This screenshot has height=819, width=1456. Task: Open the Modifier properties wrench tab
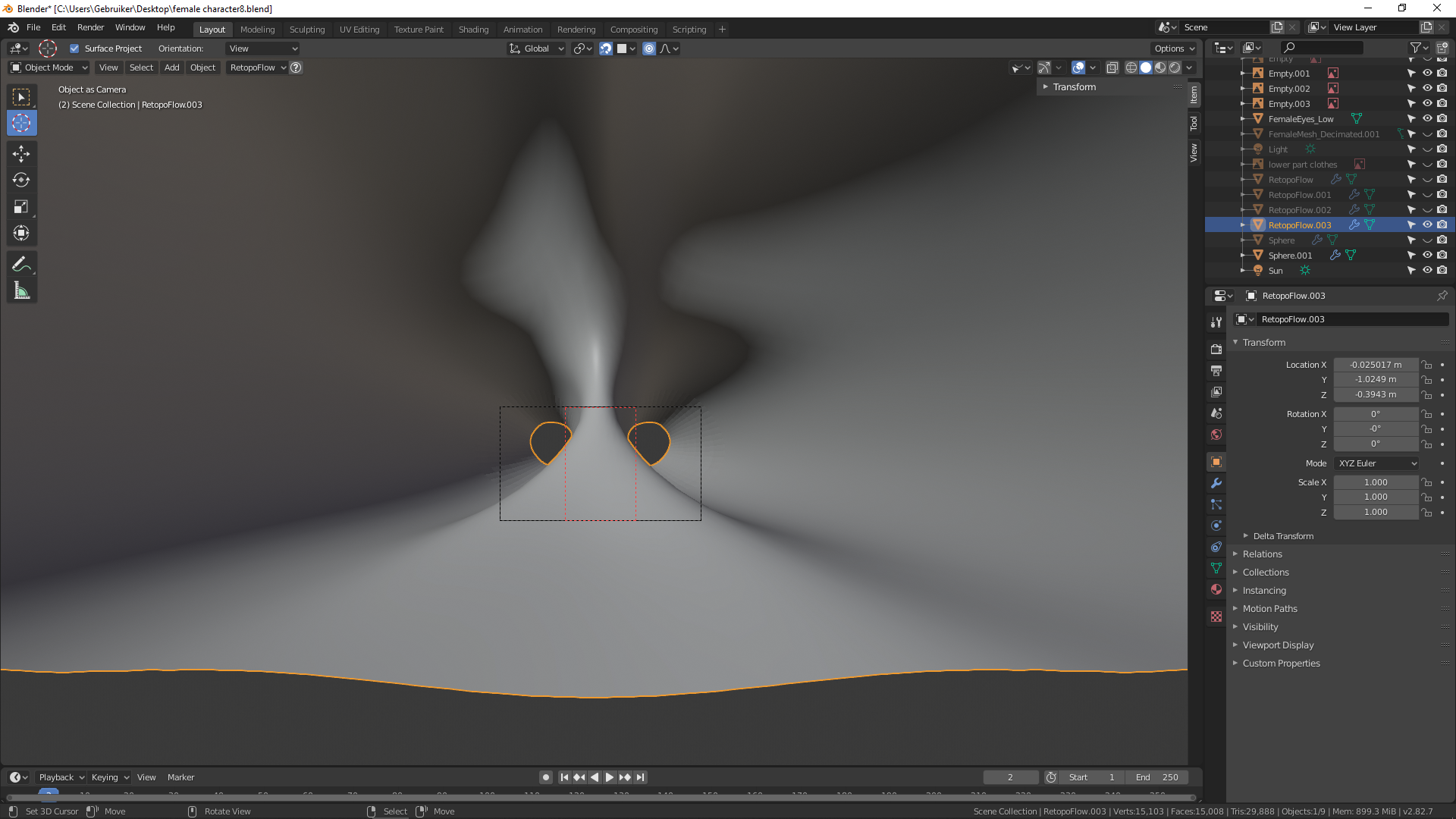click(1216, 483)
